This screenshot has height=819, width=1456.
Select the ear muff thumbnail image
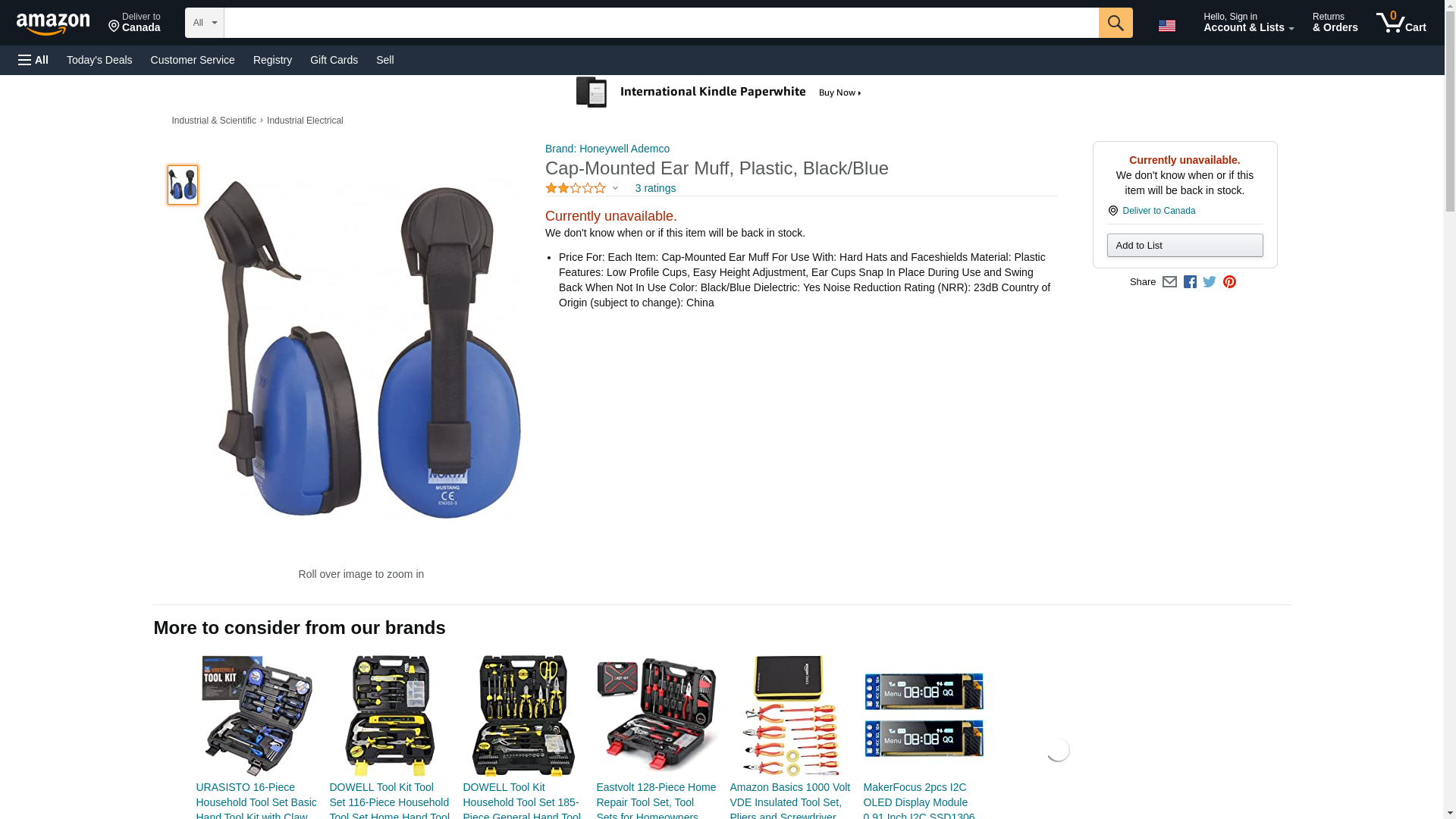point(182,185)
